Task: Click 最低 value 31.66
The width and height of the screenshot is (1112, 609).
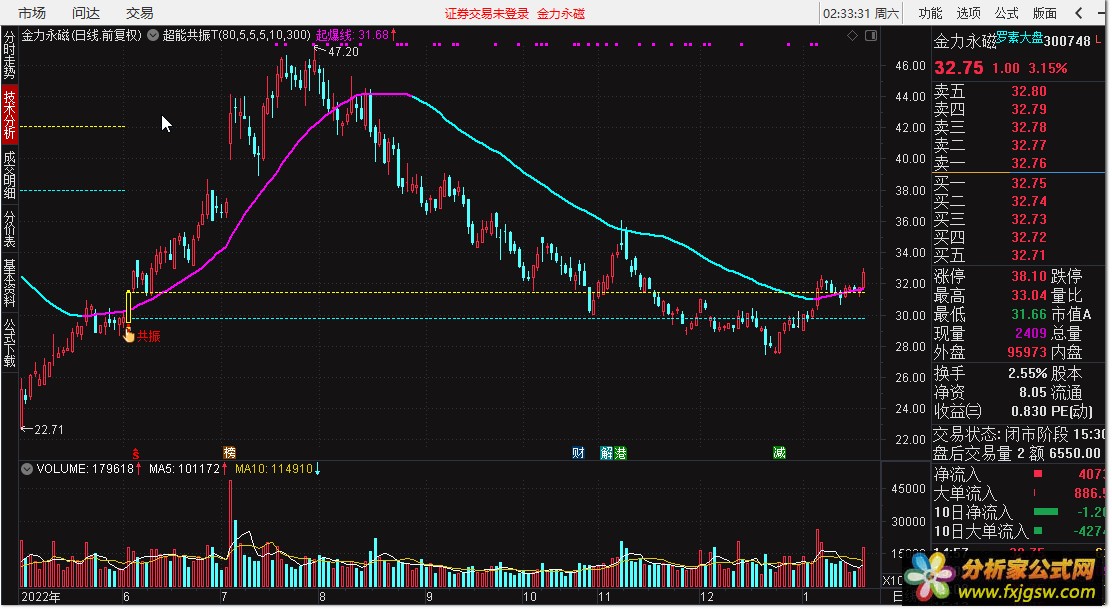Action: [x=1029, y=314]
